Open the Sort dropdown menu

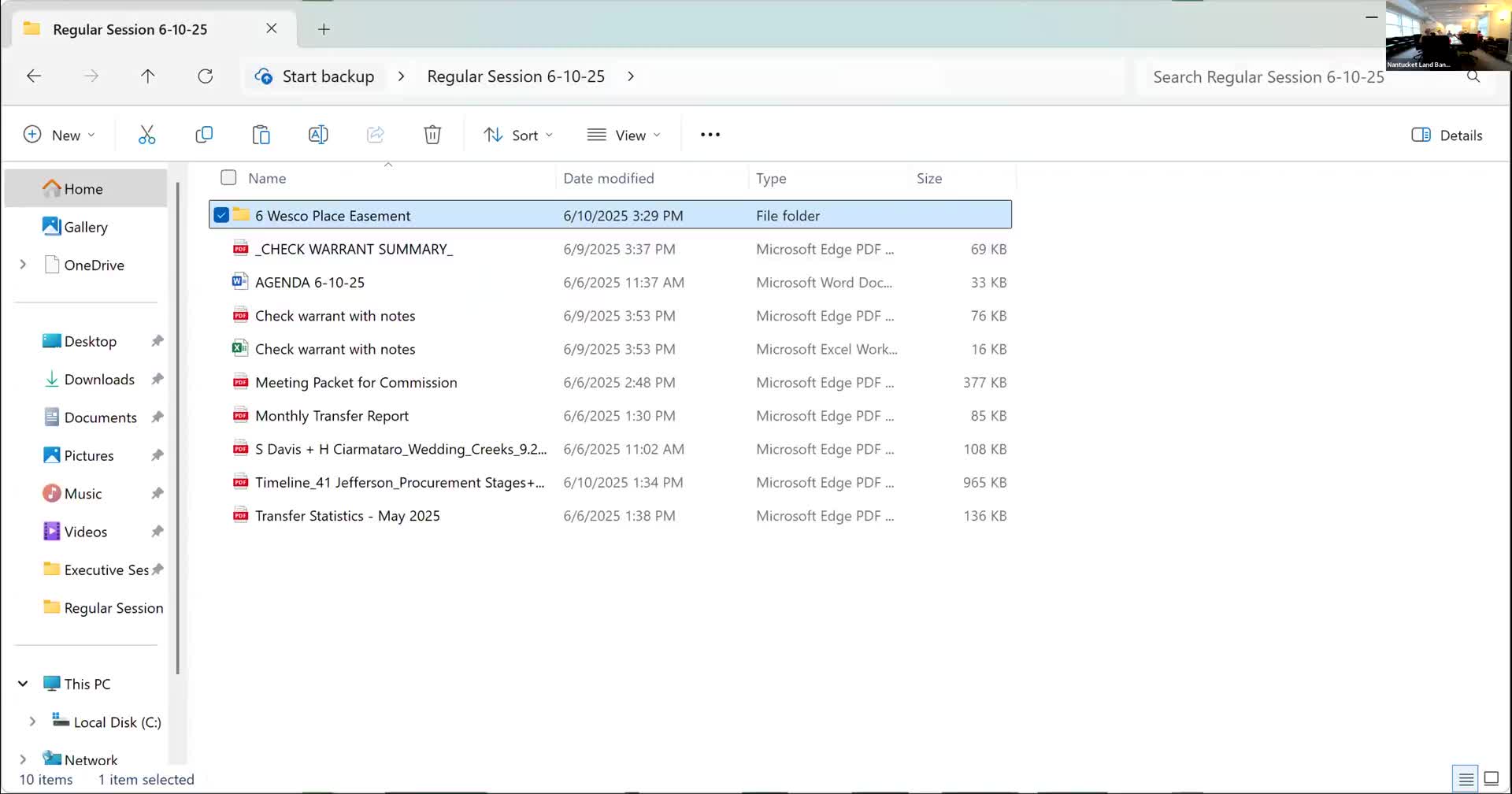[517, 135]
